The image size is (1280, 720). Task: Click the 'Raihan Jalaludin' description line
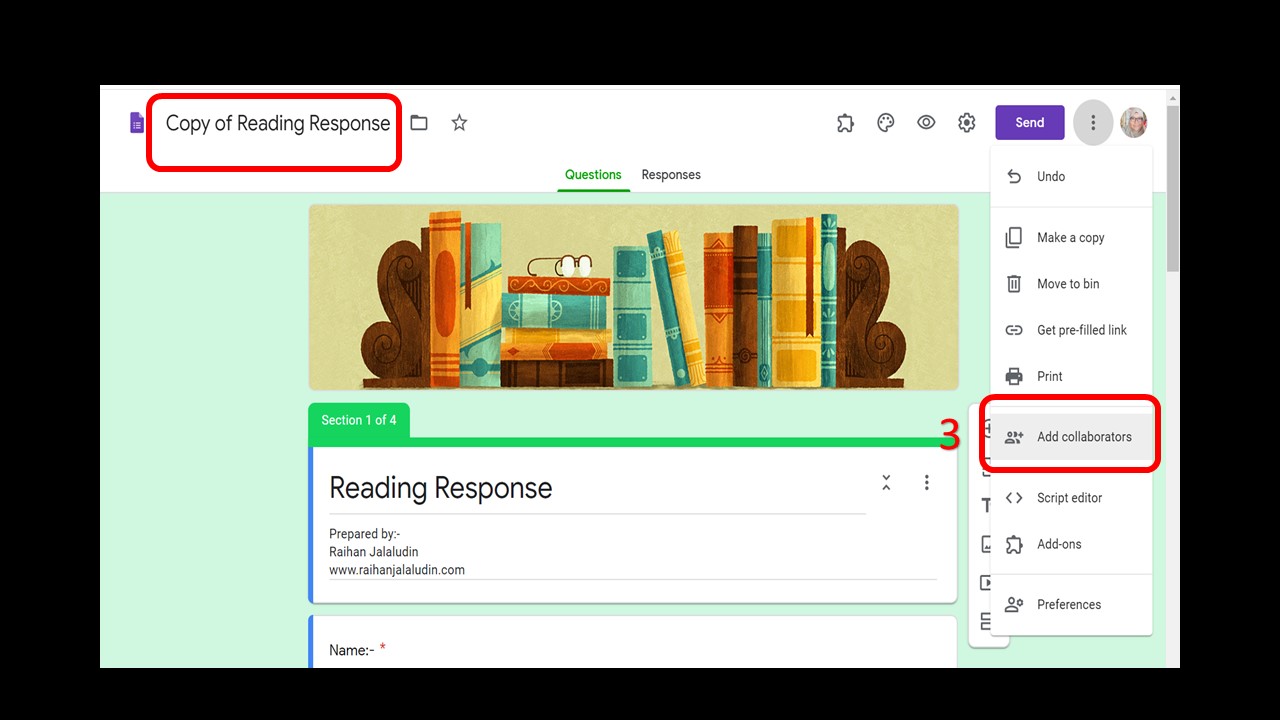coord(374,552)
